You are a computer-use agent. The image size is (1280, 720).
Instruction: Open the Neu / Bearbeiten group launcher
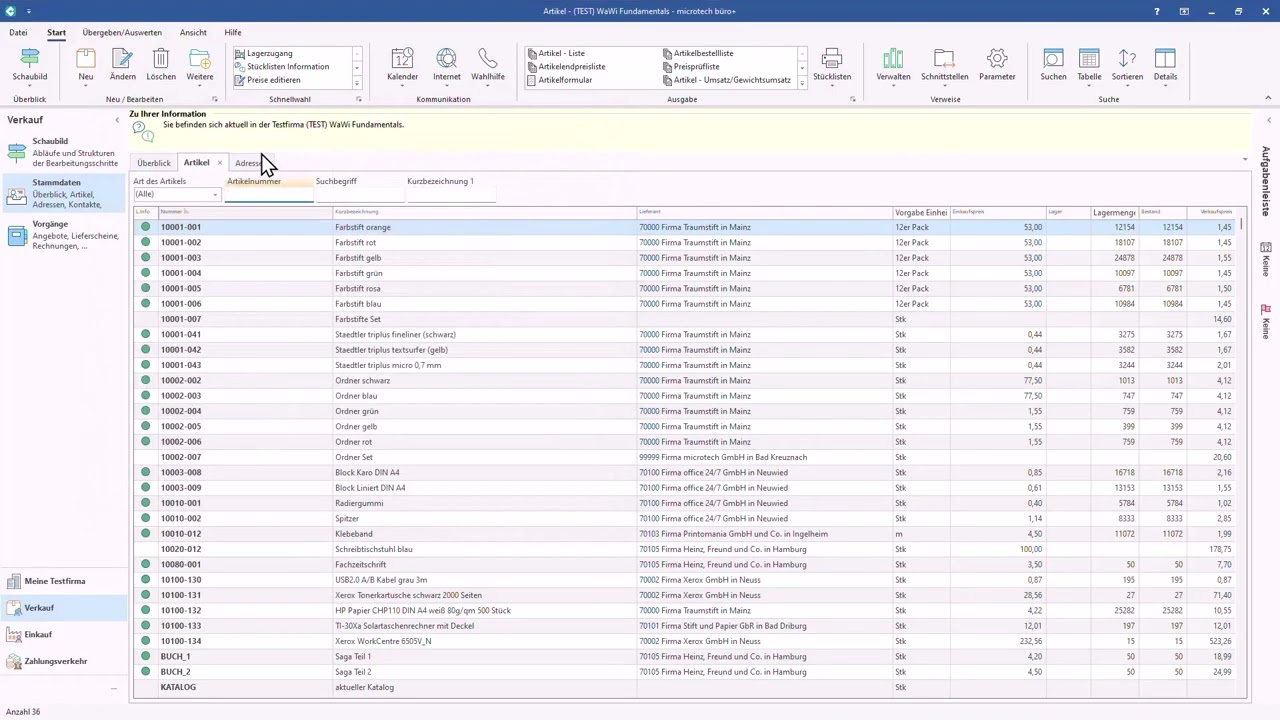[x=215, y=100]
